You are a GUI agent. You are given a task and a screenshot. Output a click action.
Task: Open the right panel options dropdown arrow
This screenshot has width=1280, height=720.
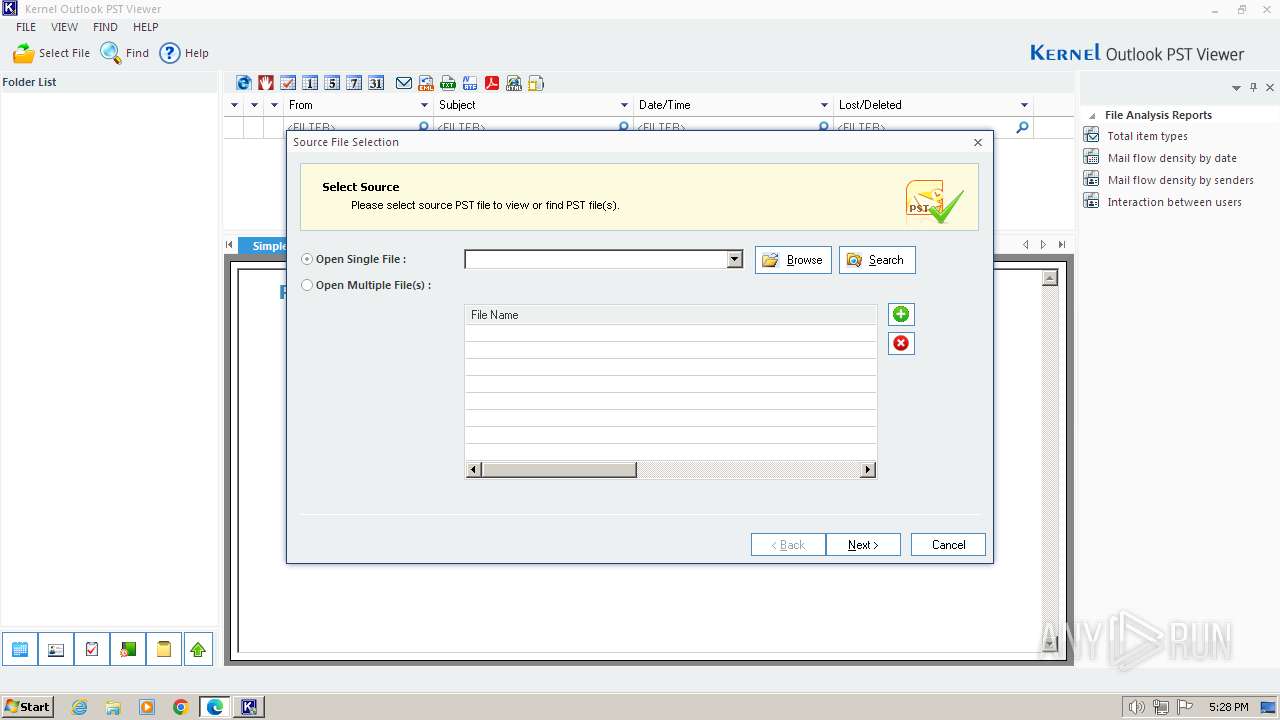[1236, 88]
